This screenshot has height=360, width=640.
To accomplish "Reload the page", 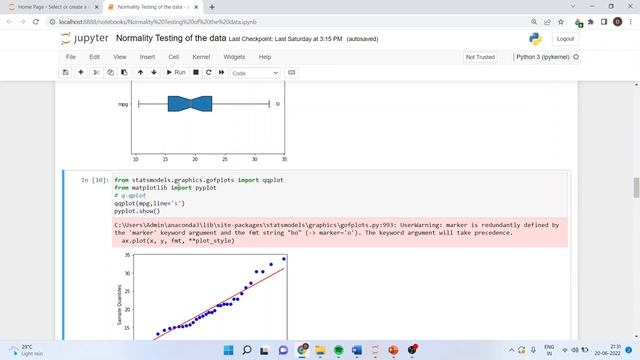I will click(36, 22).
